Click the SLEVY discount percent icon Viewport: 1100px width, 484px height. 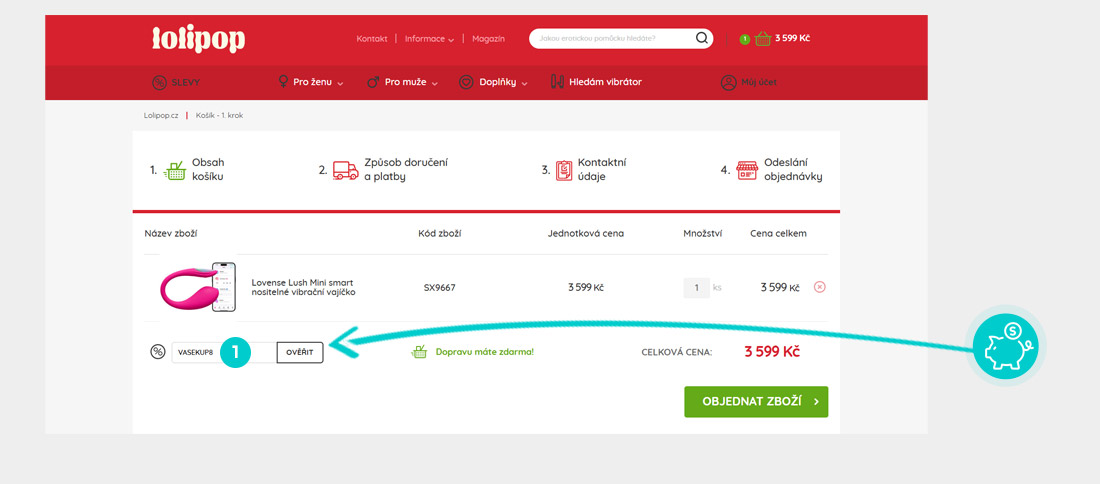(x=158, y=82)
